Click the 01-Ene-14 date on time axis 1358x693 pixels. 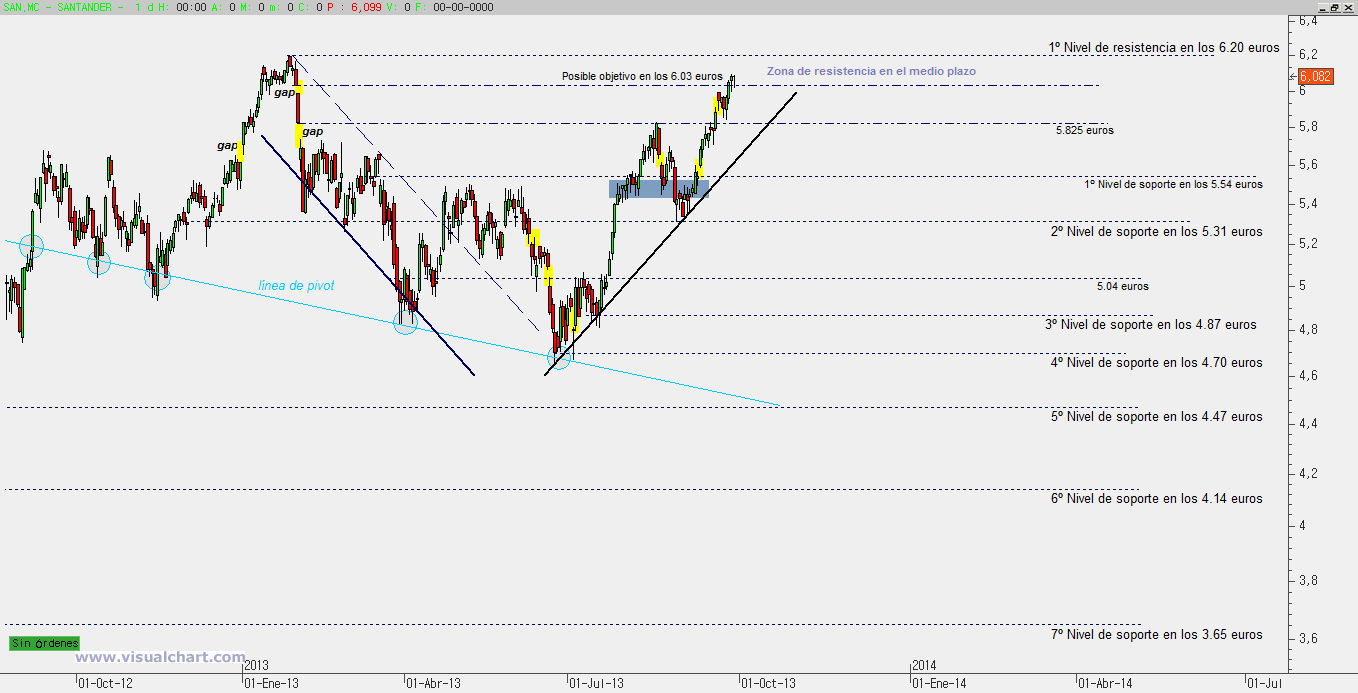(x=940, y=684)
